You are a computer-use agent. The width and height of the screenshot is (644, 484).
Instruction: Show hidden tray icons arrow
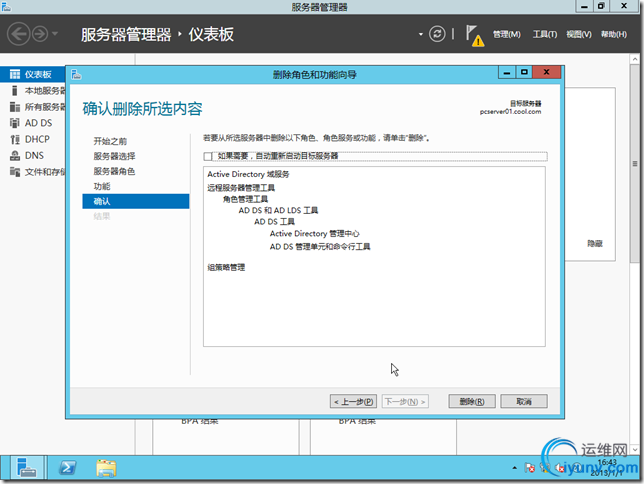(514, 468)
